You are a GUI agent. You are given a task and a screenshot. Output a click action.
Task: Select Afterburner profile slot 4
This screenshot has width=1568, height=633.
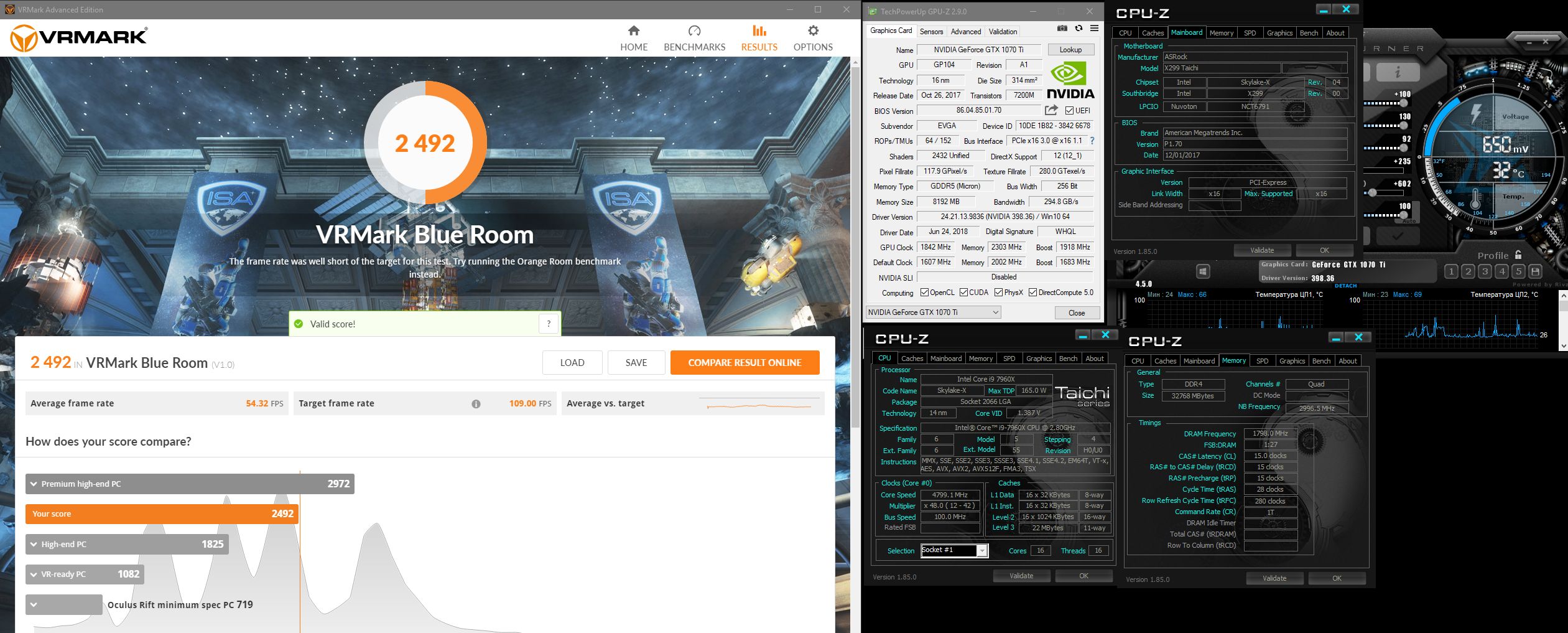1501,271
